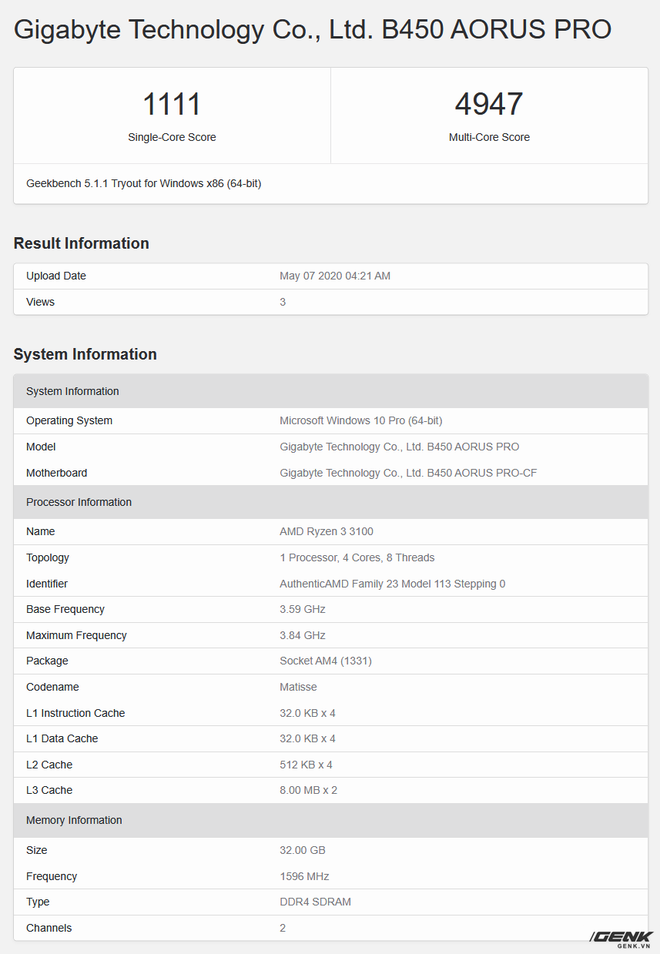660x954 pixels.
Task: Click the 'Channels' label
Action: coord(49,928)
